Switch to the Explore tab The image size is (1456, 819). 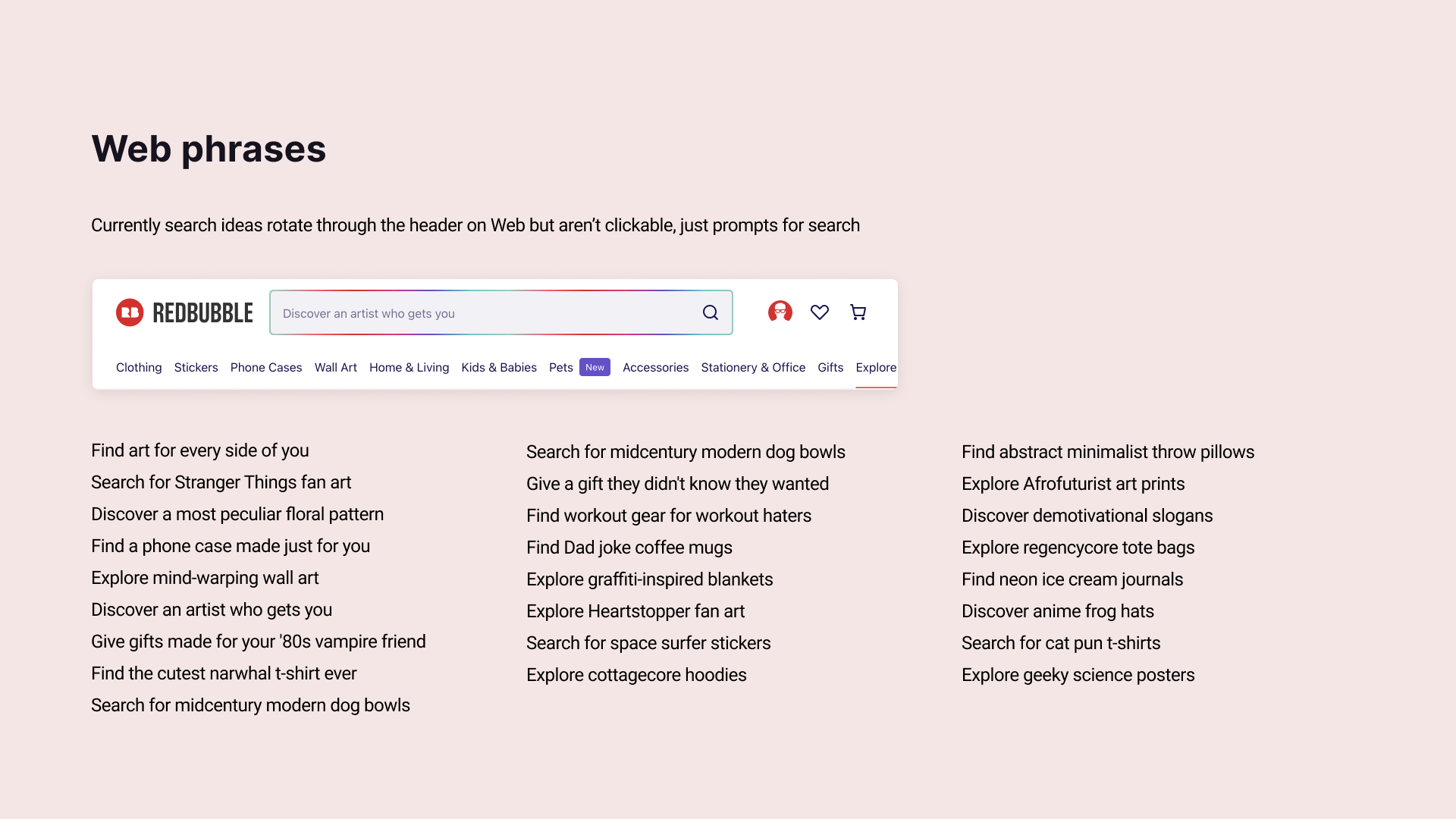tap(876, 368)
